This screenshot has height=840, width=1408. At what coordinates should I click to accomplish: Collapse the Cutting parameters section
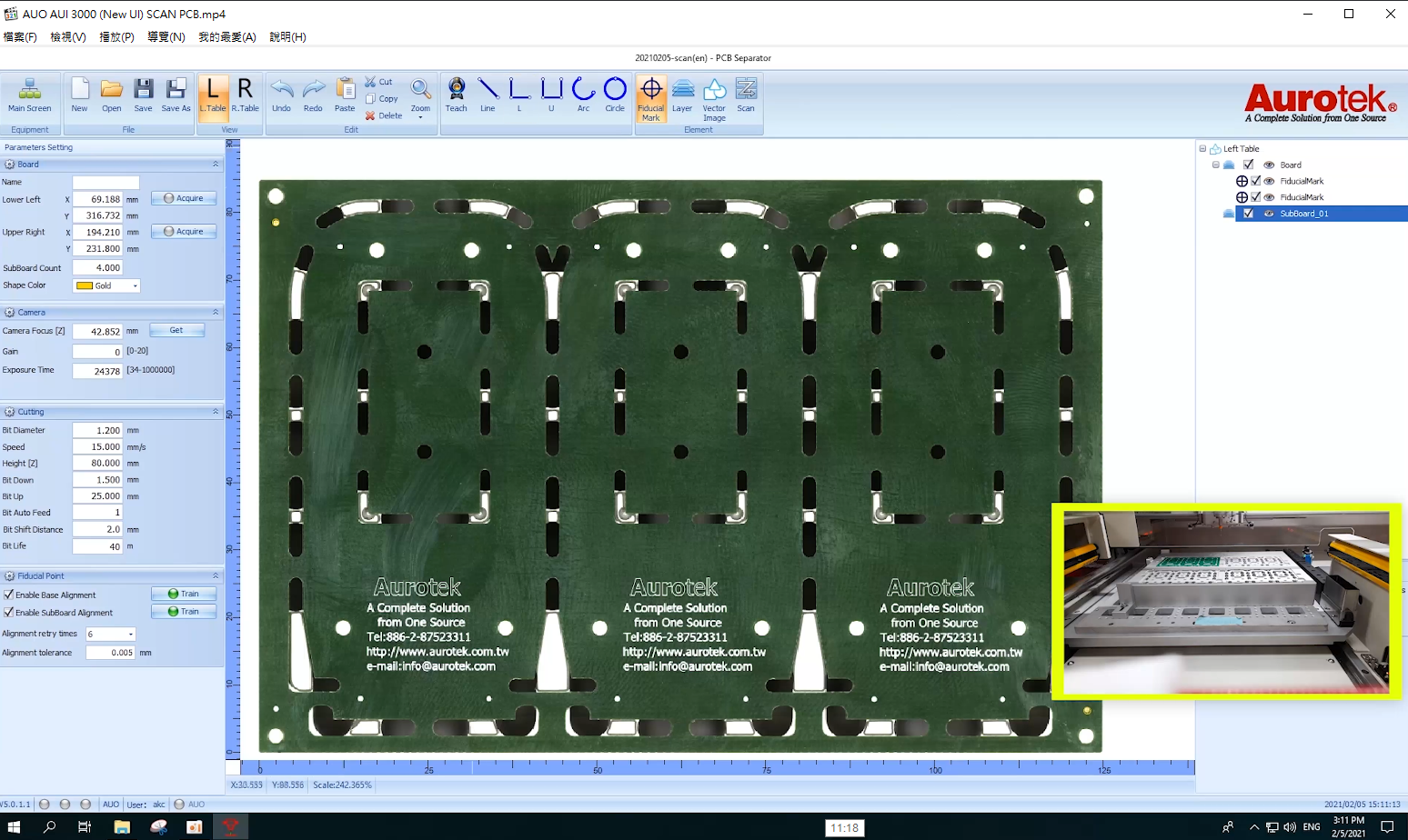pos(216,411)
